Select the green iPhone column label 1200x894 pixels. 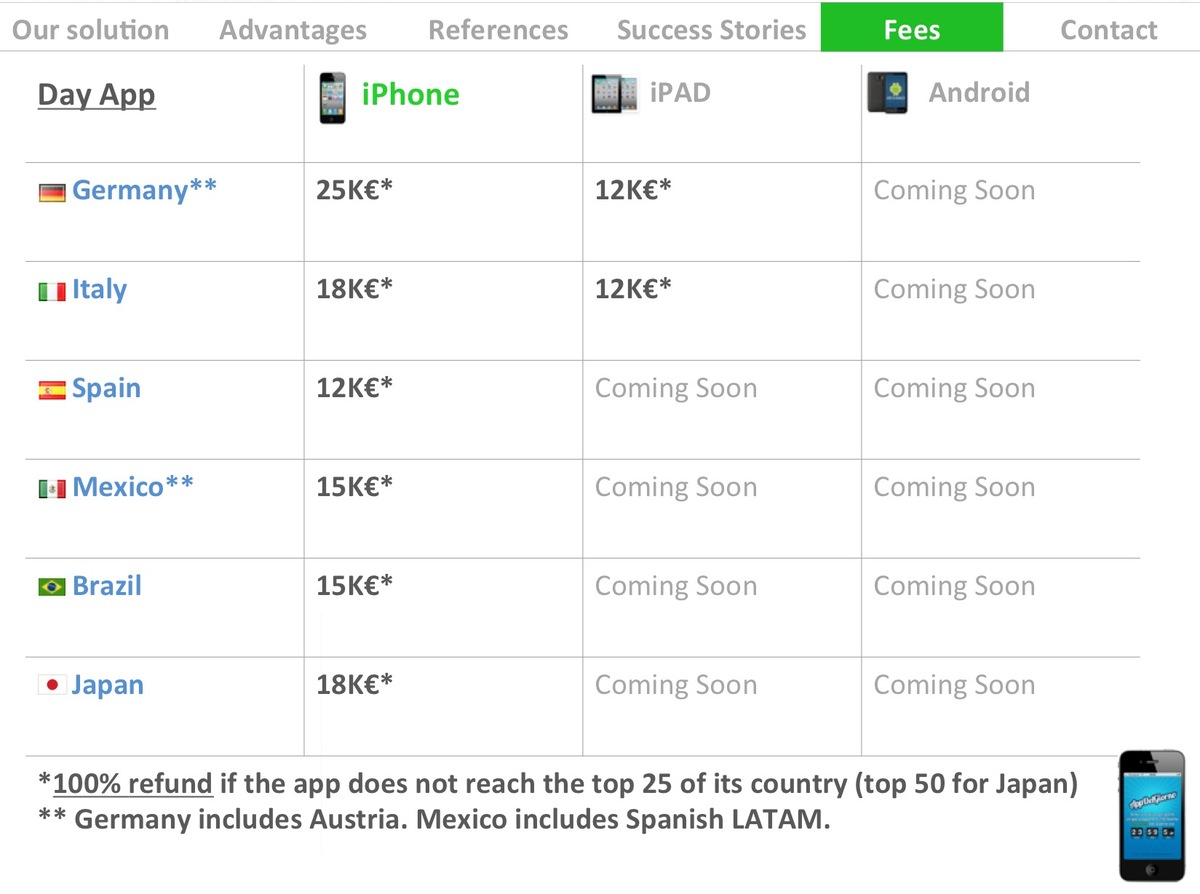click(410, 94)
